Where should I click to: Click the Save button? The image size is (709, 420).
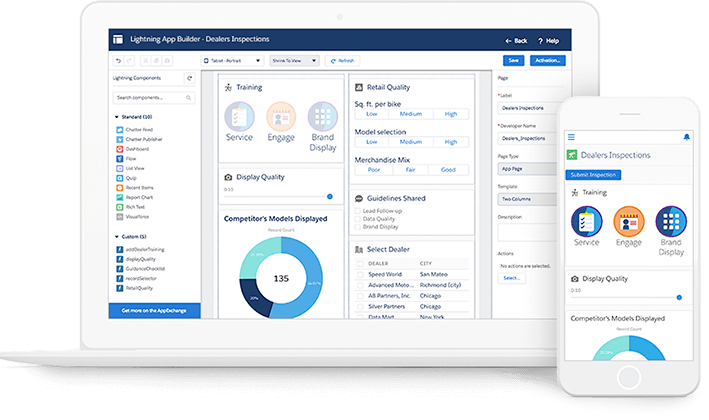[x=514, y=61]
